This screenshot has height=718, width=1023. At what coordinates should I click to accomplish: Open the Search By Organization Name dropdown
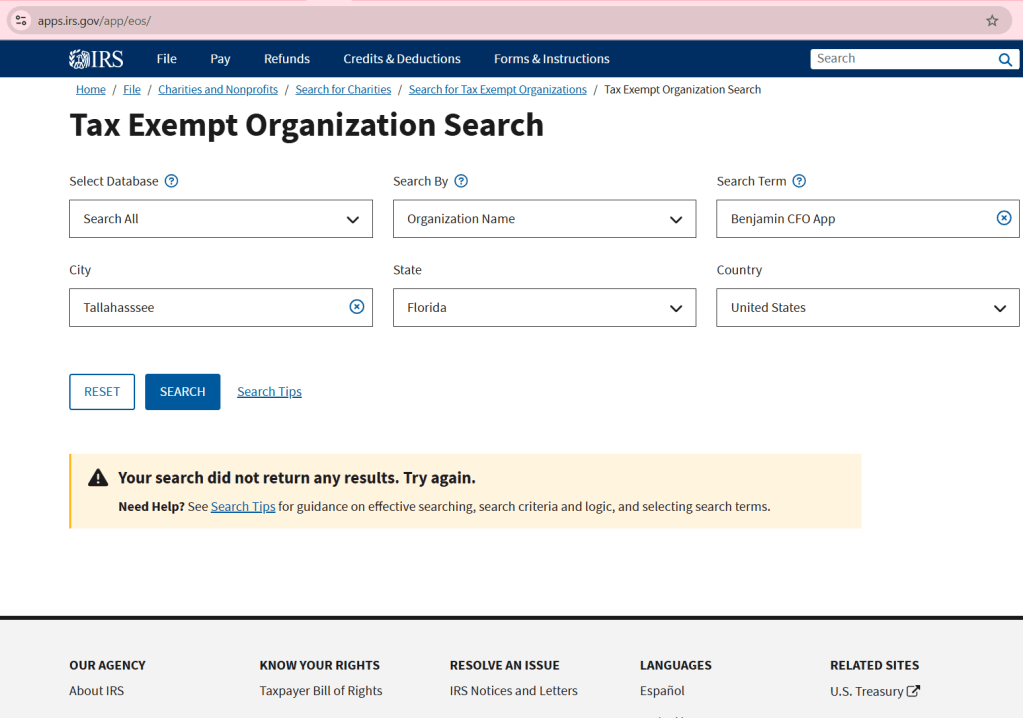(544, 219)
